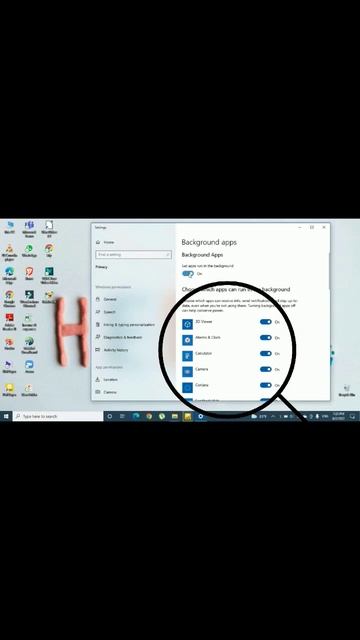
Task: Open Cortana circle on taskbar
Action: point(109,416)
